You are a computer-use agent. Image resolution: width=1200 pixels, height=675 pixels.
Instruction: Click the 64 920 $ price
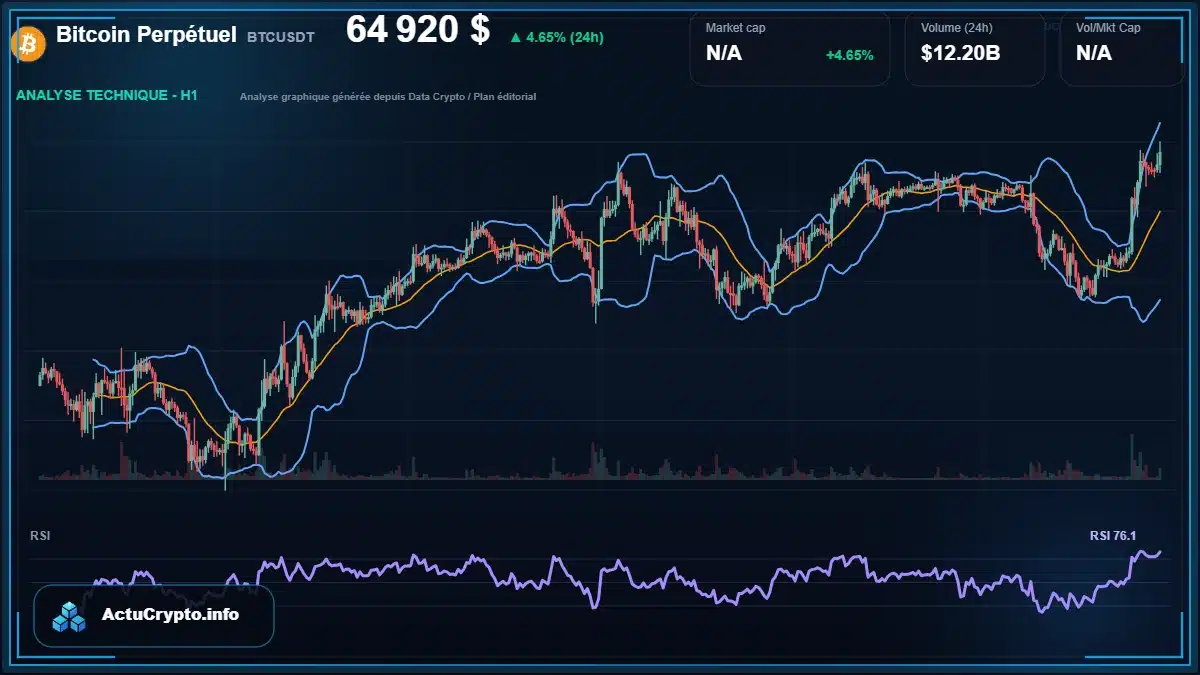pyautogui.click(x=418, y=31)
